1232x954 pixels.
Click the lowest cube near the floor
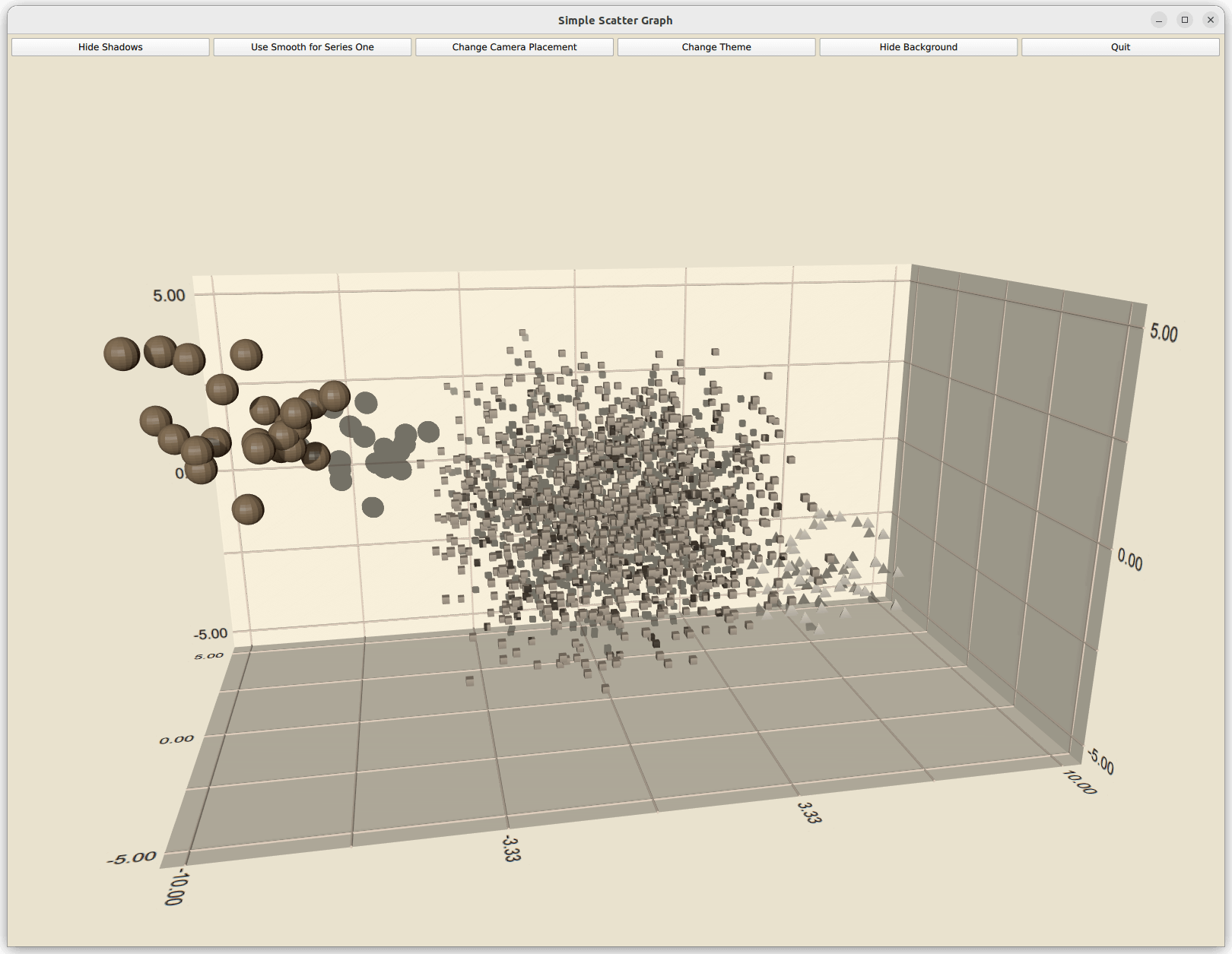(605, 689)
